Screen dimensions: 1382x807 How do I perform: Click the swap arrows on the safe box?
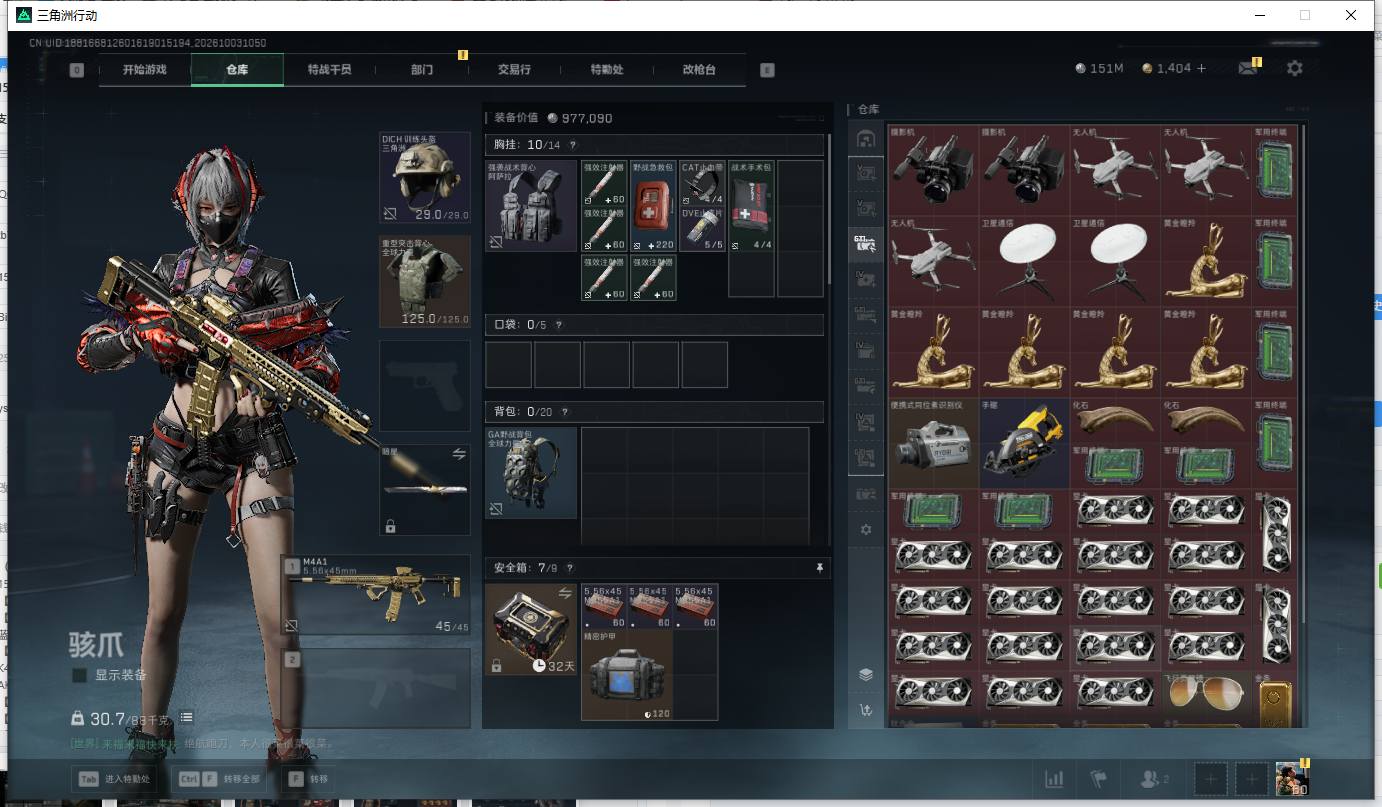tap(565, 593)
